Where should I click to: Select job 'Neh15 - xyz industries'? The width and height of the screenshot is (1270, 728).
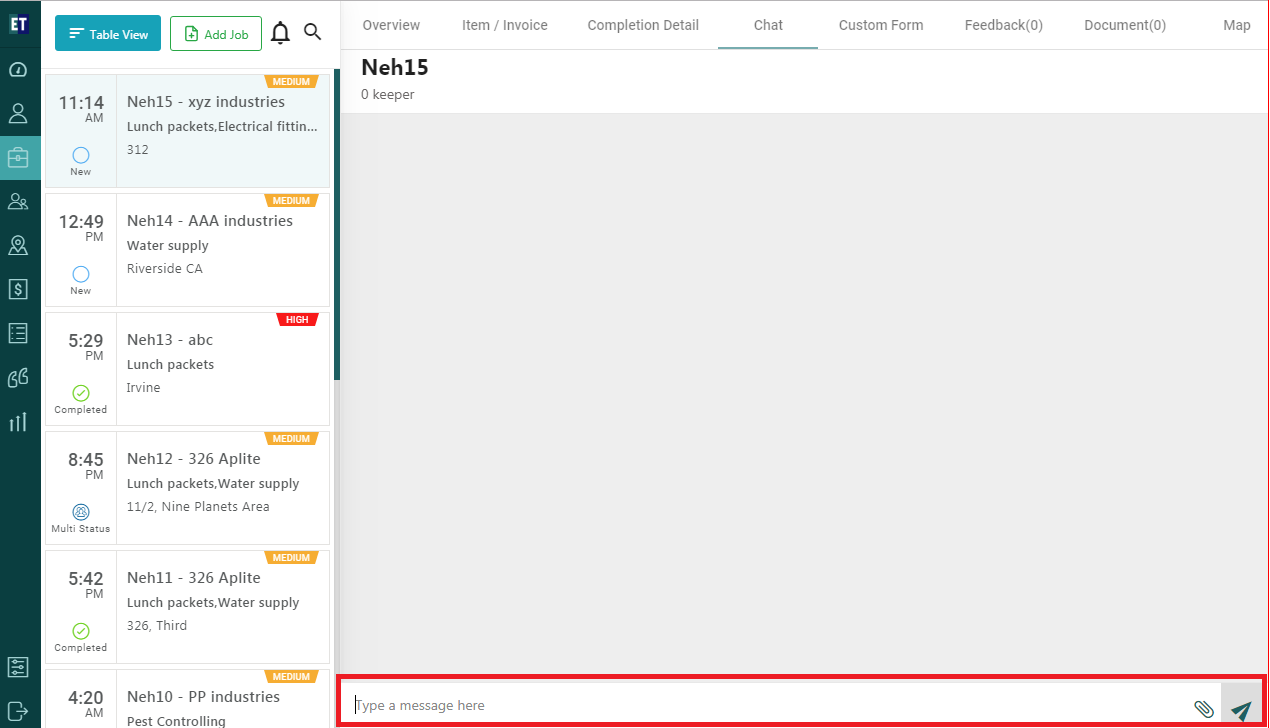[x=187, y=130]
